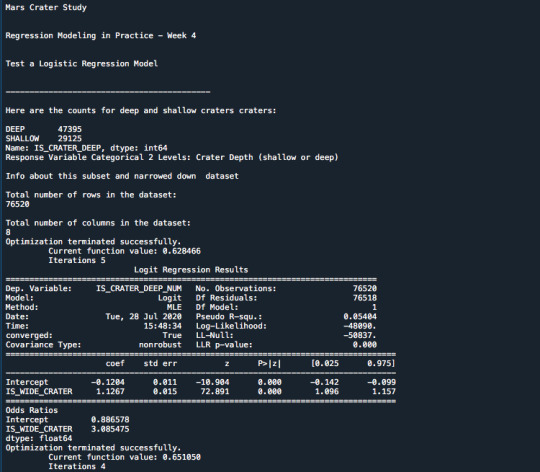Screen dimensions: 540x472
Task: Click the Method value 'MLE'
Action: coord(174,307)
